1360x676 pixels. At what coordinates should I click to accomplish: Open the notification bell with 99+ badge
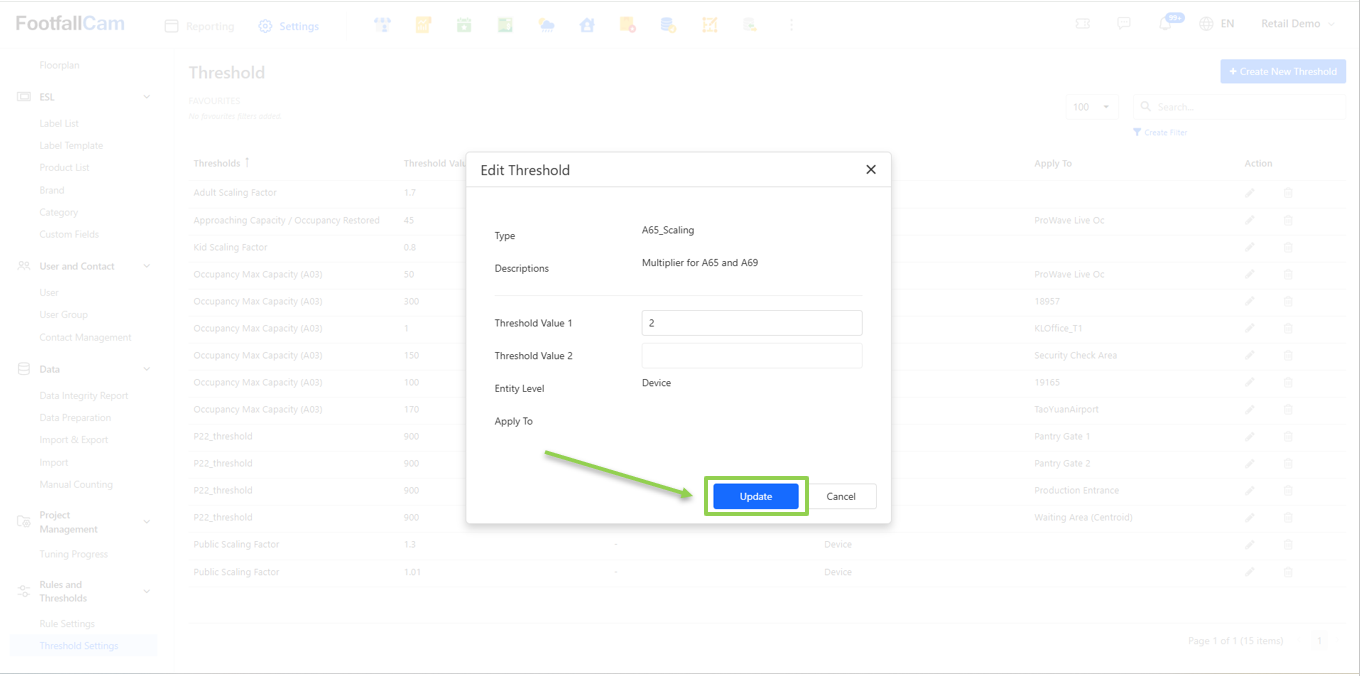1166,23
